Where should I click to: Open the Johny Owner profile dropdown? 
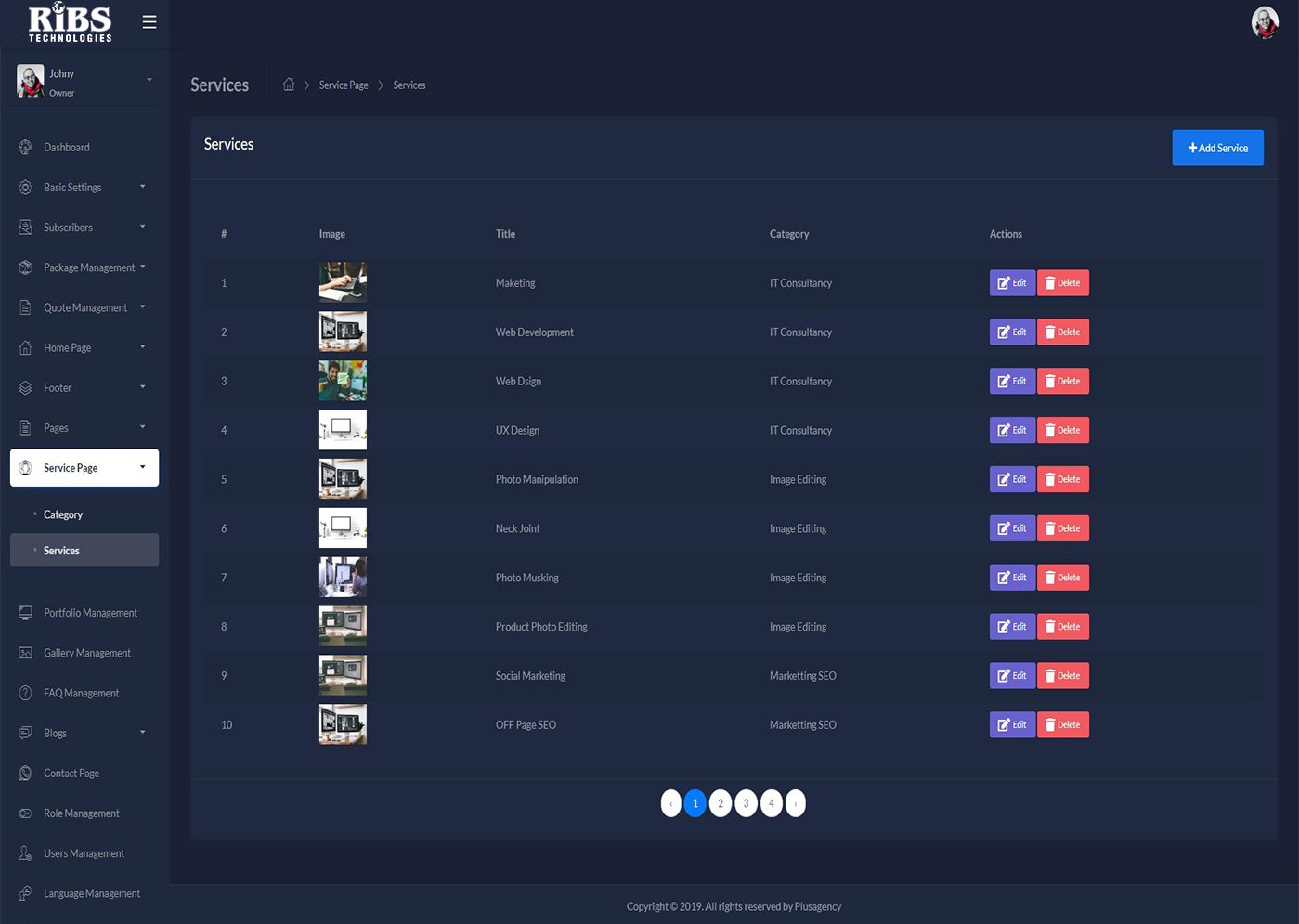pyautogui.click(x=149, y=80)
